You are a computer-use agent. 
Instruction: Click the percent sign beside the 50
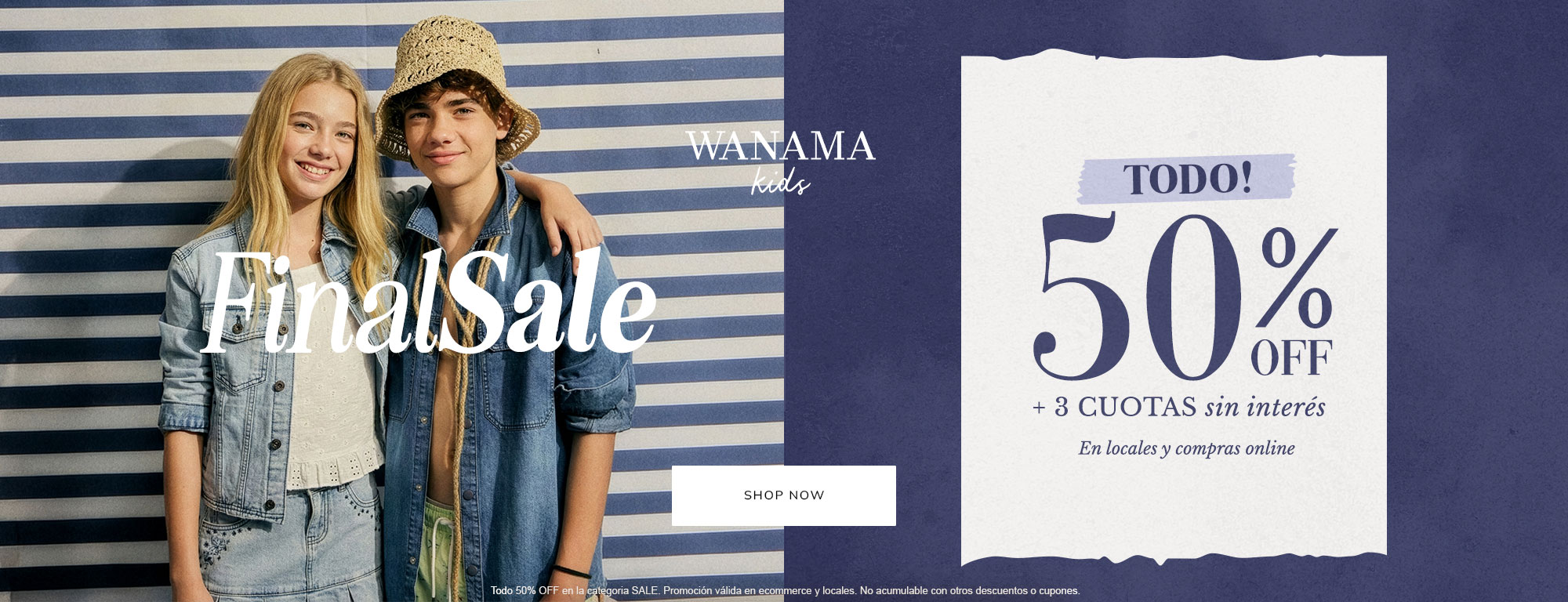(x=1297, y=279)
